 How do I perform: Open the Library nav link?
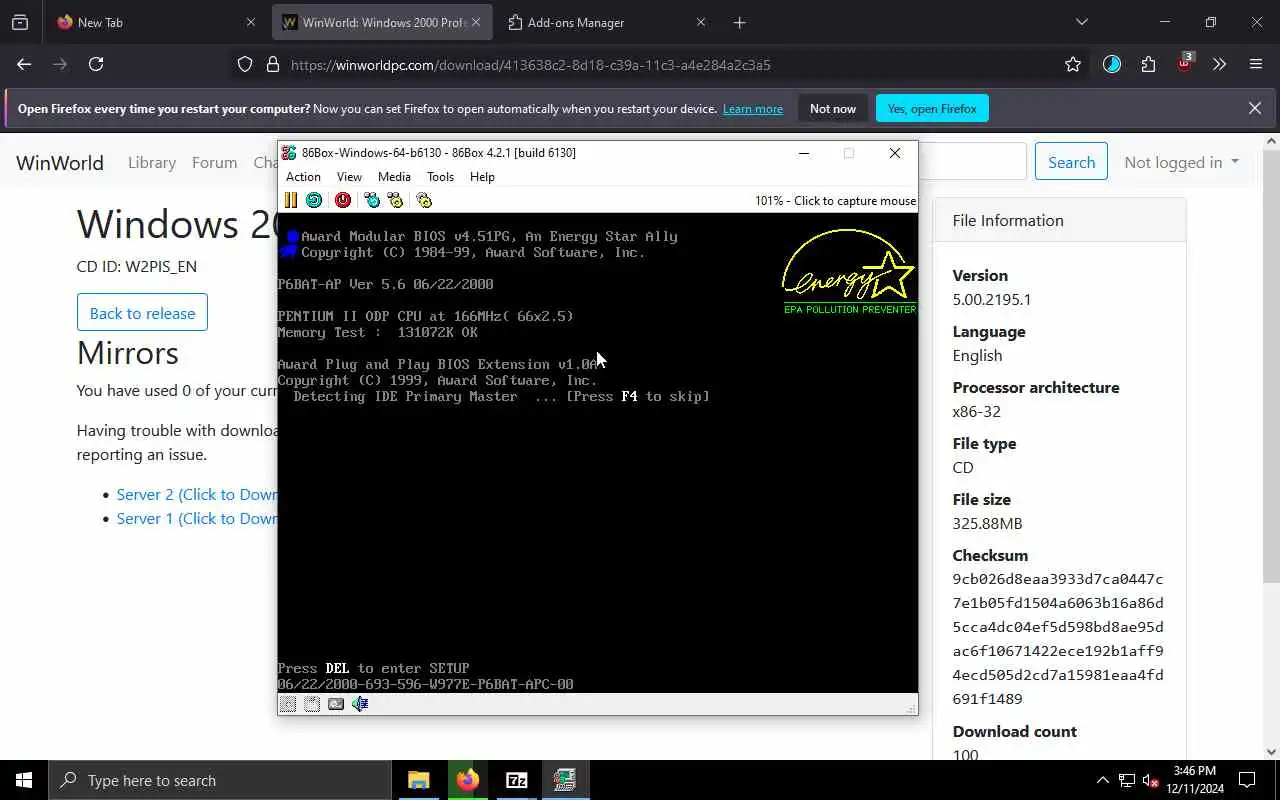(x=152, y=162)
